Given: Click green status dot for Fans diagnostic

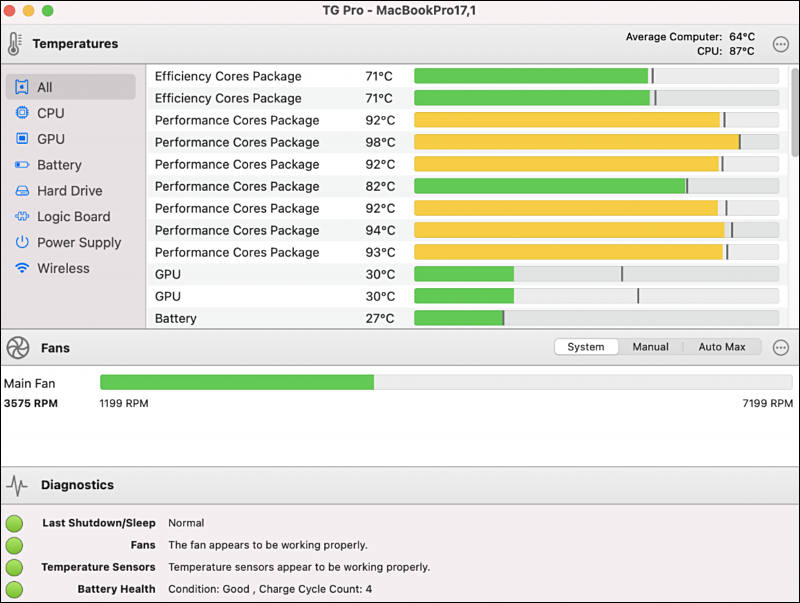Looking at the screenshot, I should click(14, 545).
